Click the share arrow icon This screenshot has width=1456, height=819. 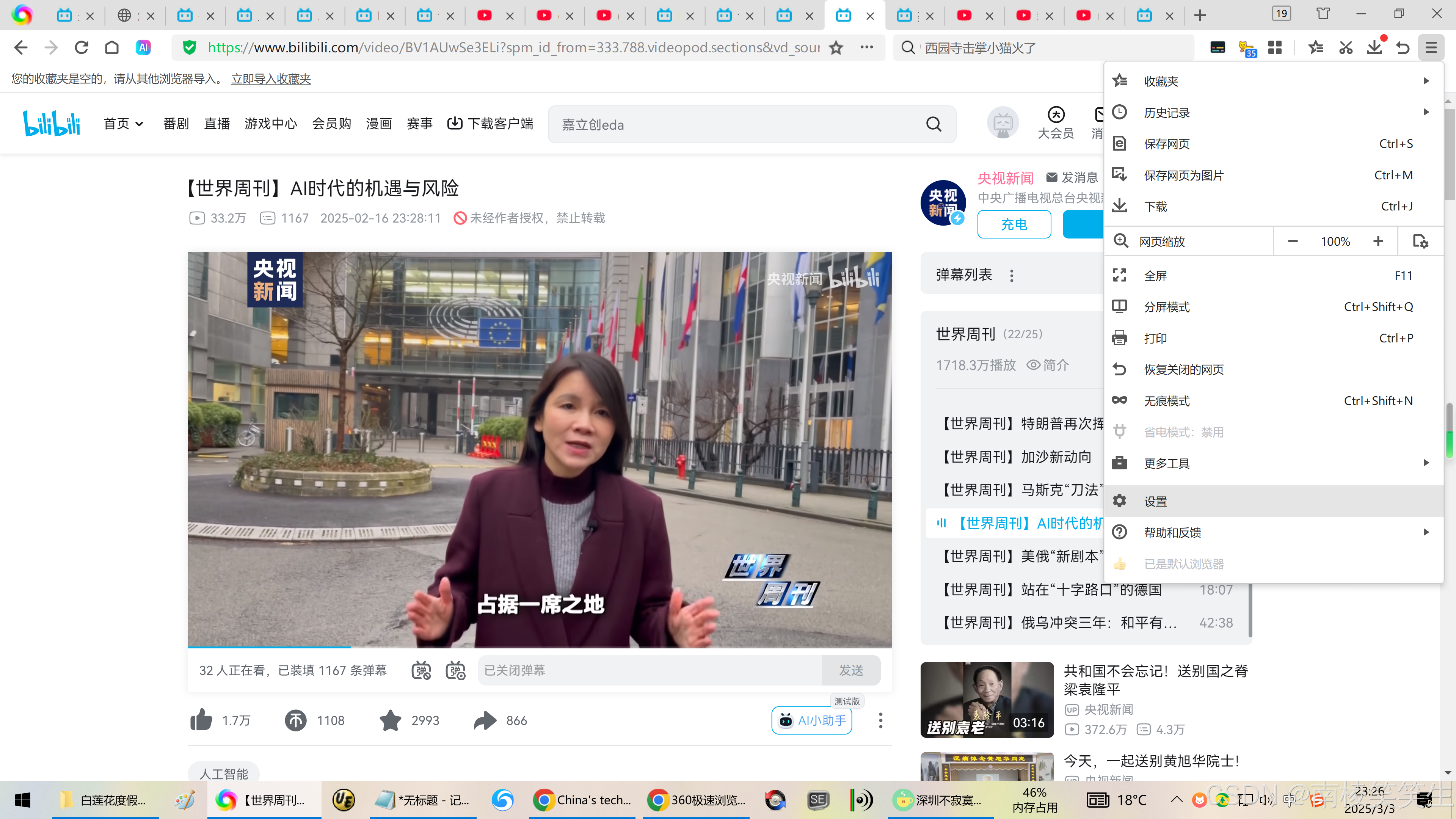coord(485,720)
